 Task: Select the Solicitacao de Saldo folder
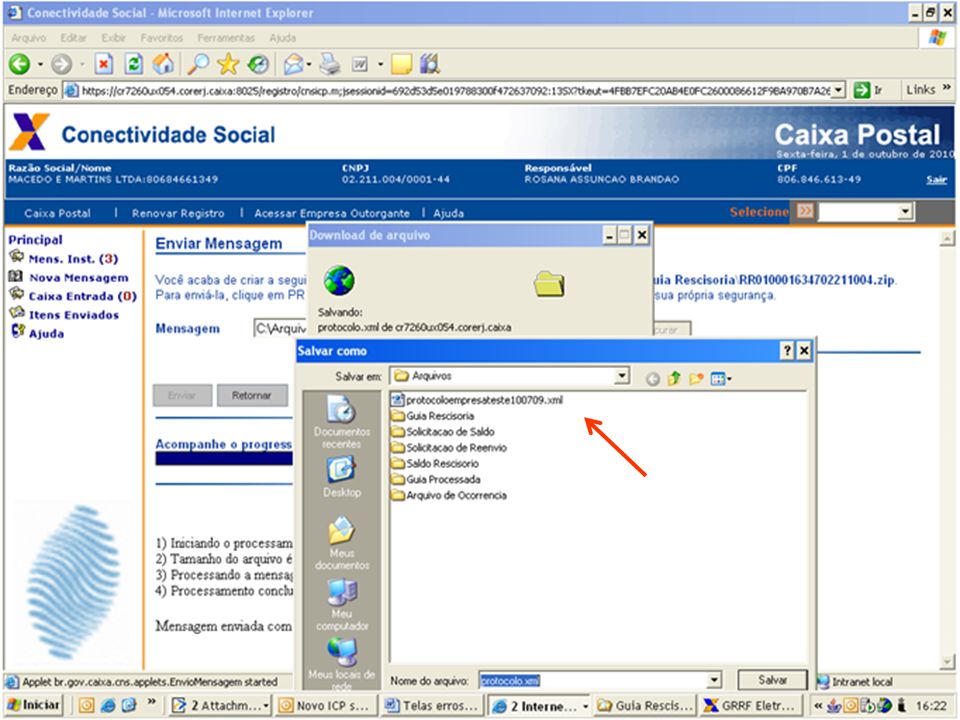[x=443, y=432]
